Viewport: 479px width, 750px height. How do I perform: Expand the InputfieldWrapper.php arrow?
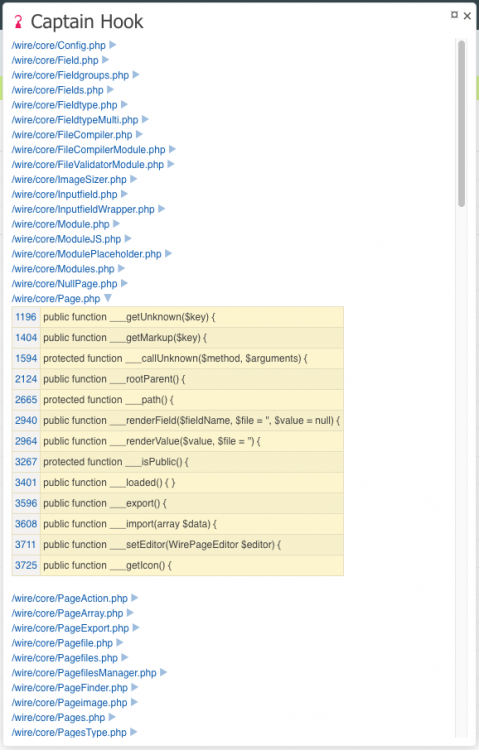[161, 209]
